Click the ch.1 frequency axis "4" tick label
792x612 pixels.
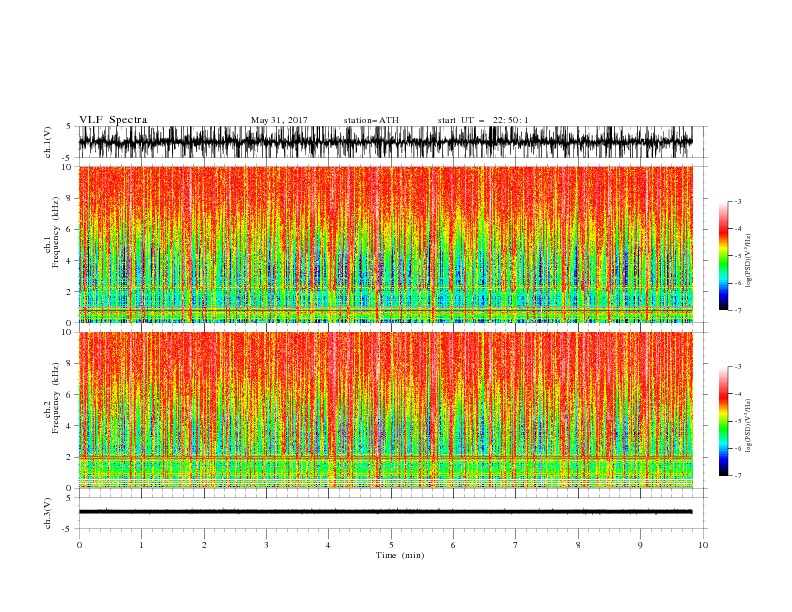(69, 261)
